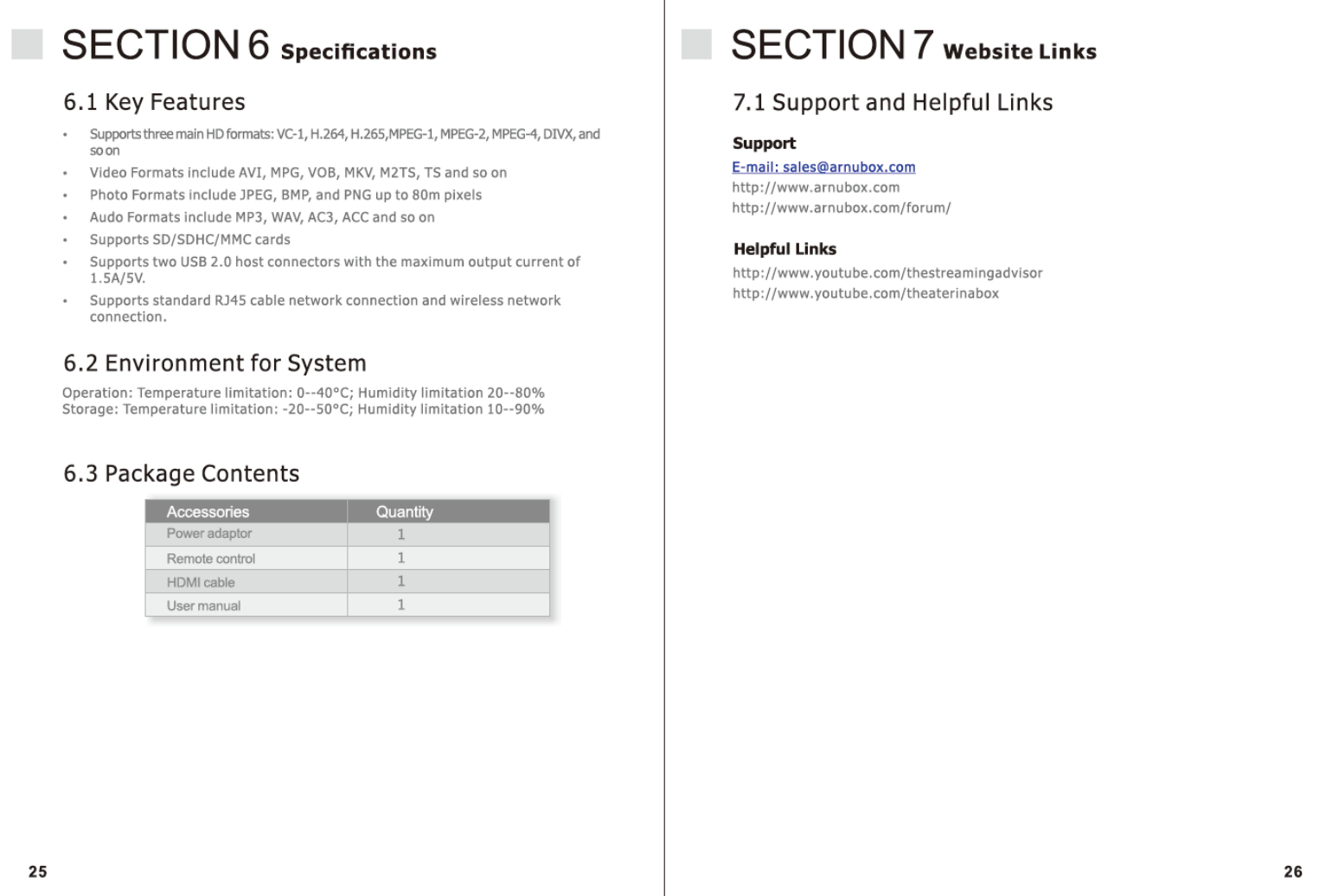Click the 7.1 Support and Helpful Links heading
1332x896 pixels.
892,103
